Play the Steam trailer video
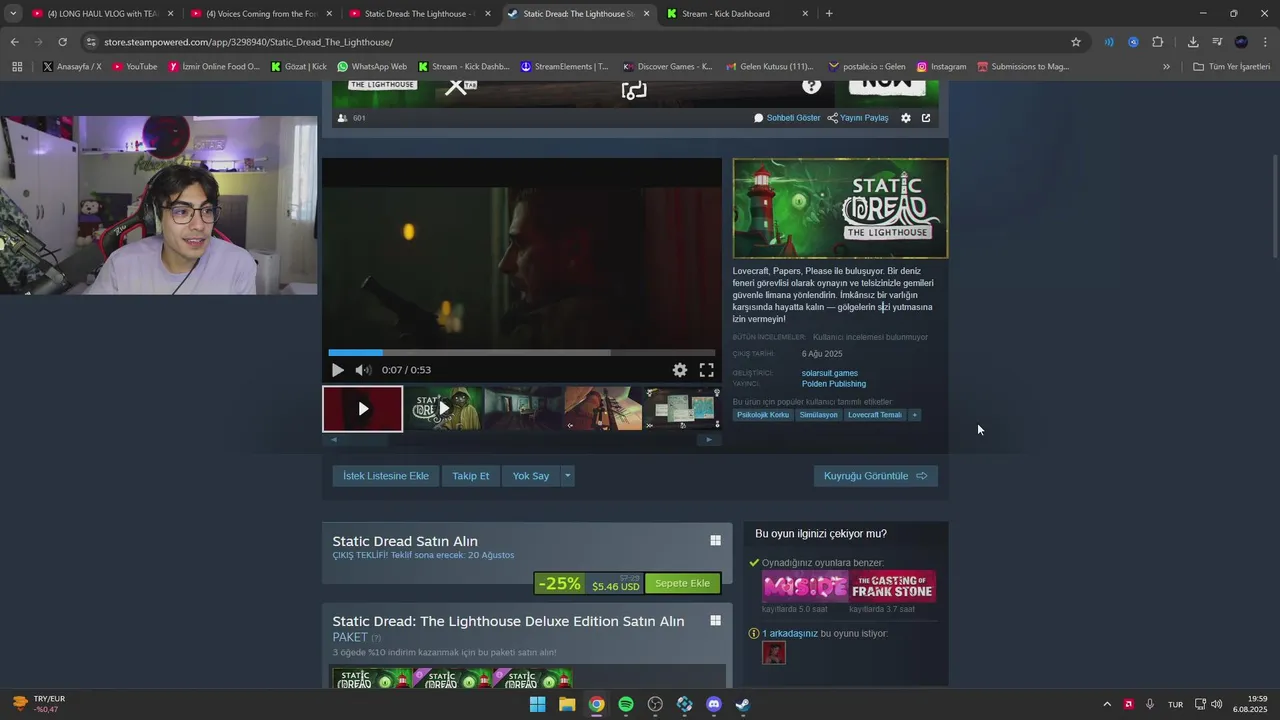1280x720 pixels. [338, 370]
